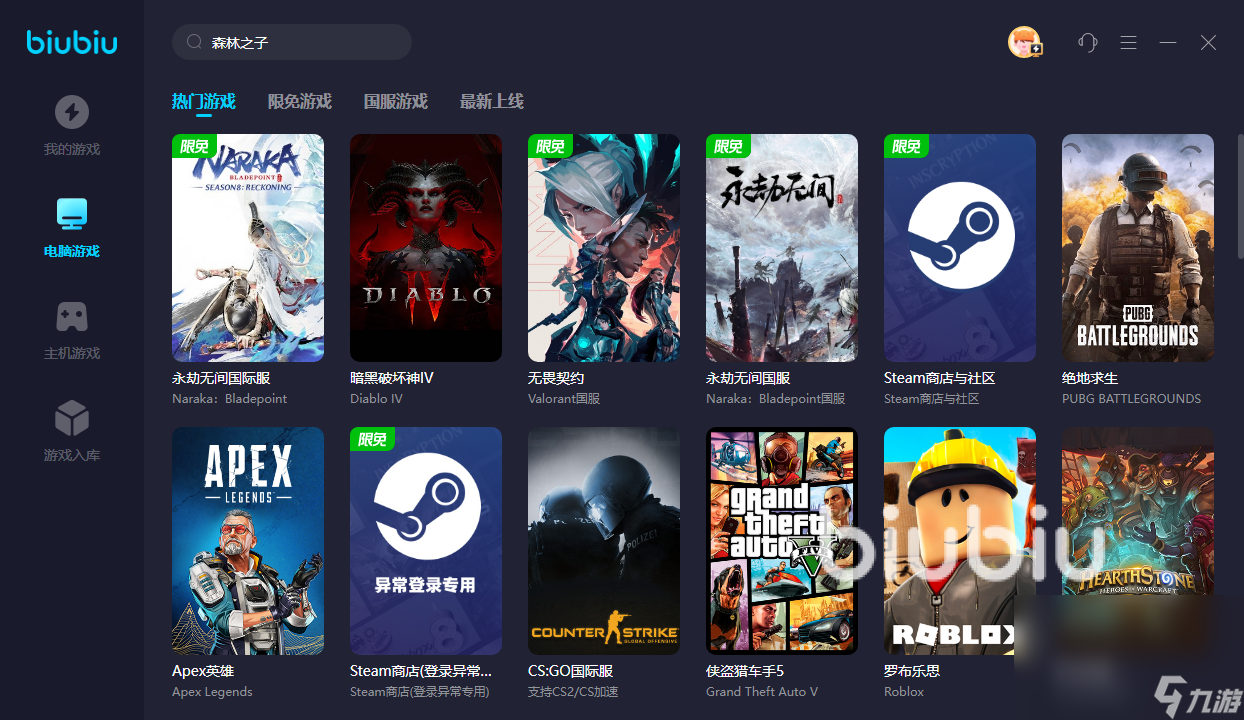Click the 永劫无间国际服 title text
Screen dimensions: 1244x720
click(221, 378)
